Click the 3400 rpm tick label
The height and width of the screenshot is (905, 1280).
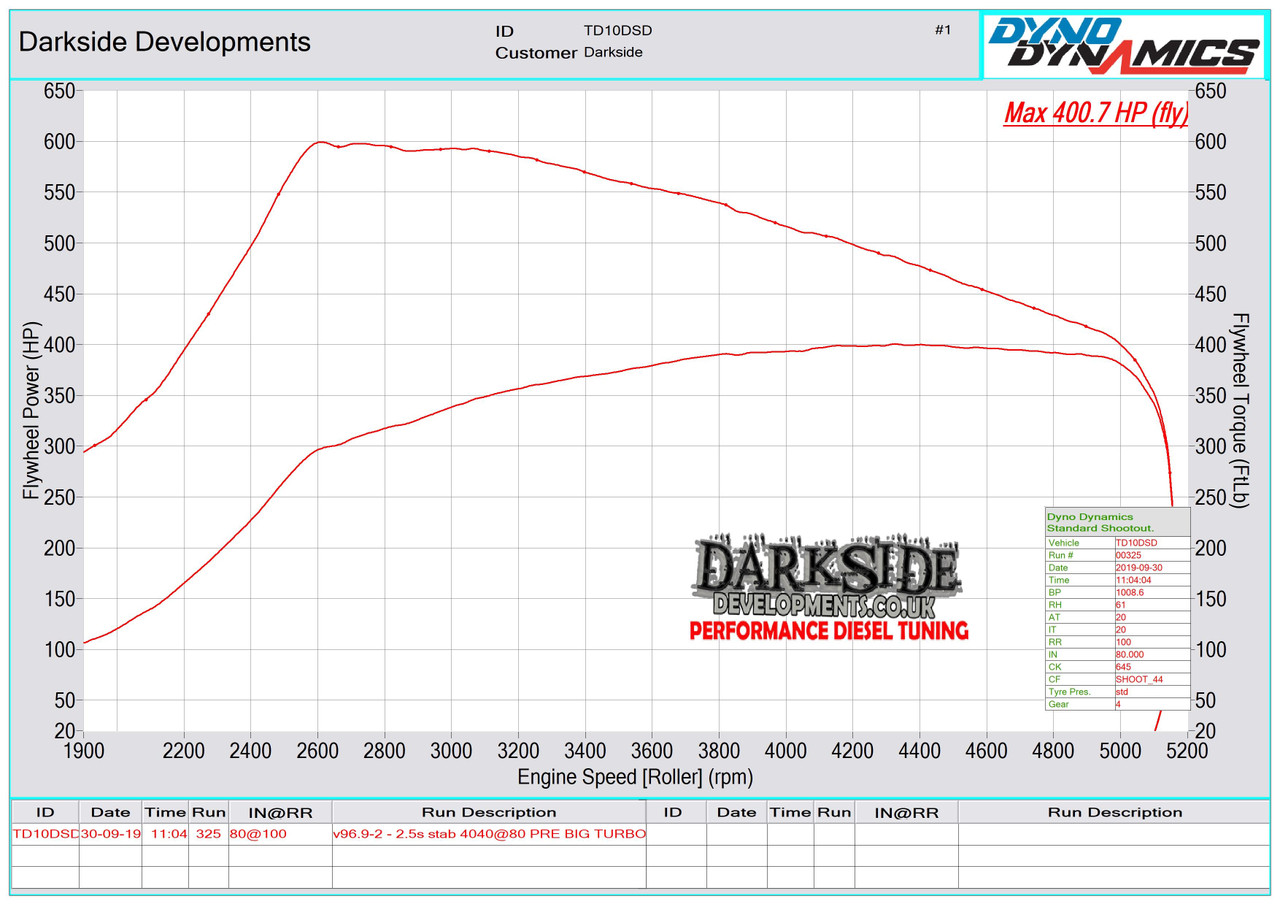[586, 749]
